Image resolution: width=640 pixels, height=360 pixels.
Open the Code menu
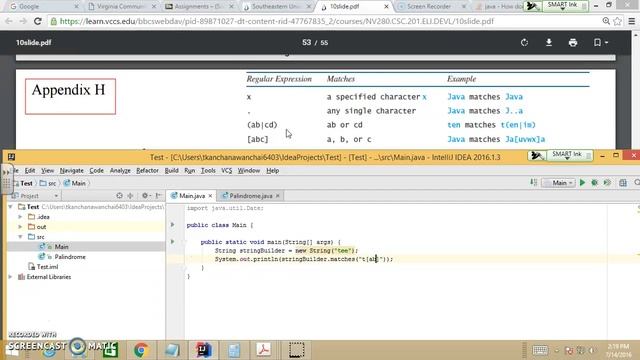click(96, 171)
